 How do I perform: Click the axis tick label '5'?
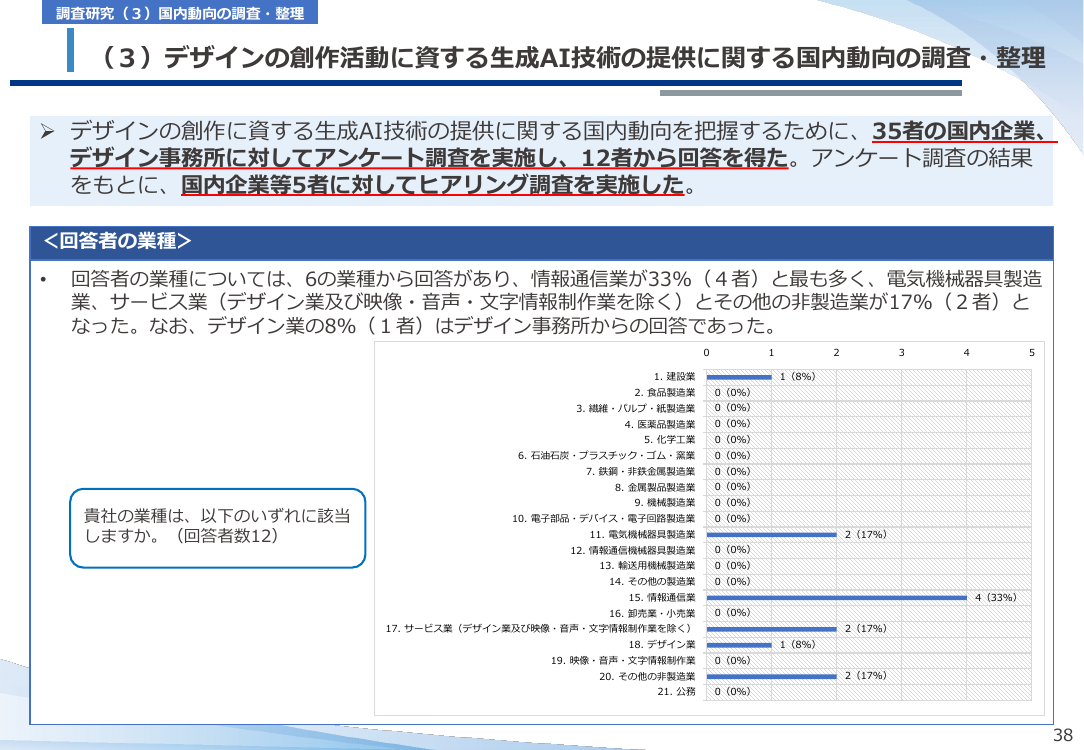[1031, 353]
